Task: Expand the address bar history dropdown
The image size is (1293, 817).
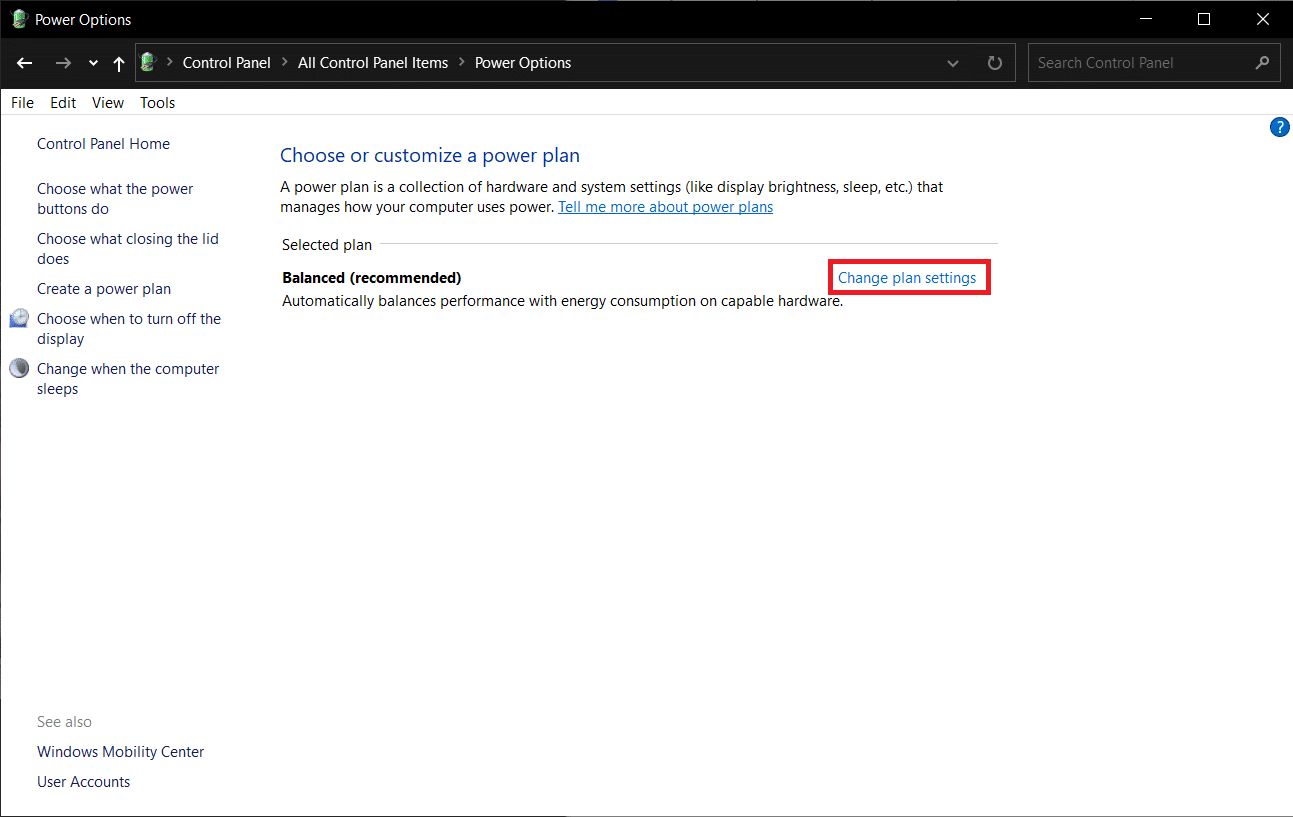Action: click(953, 63)
